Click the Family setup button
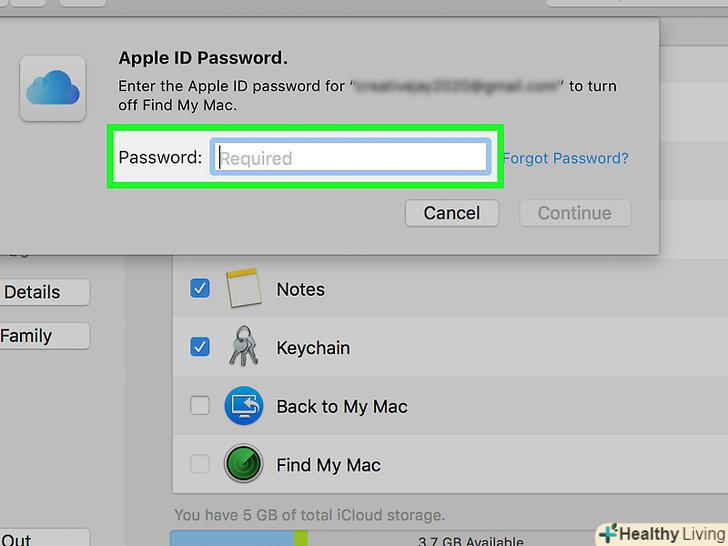728x546 pixels. [x=40, y=336]
